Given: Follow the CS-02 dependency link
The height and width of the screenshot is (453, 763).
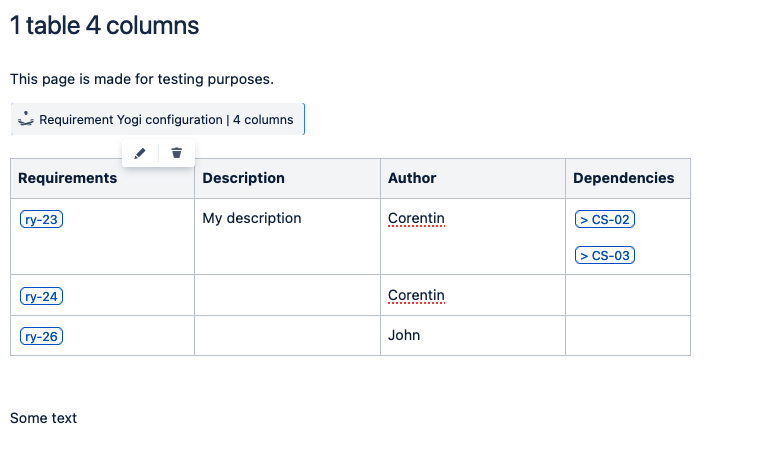Looking at the screenshot, I should coord(605,219).
